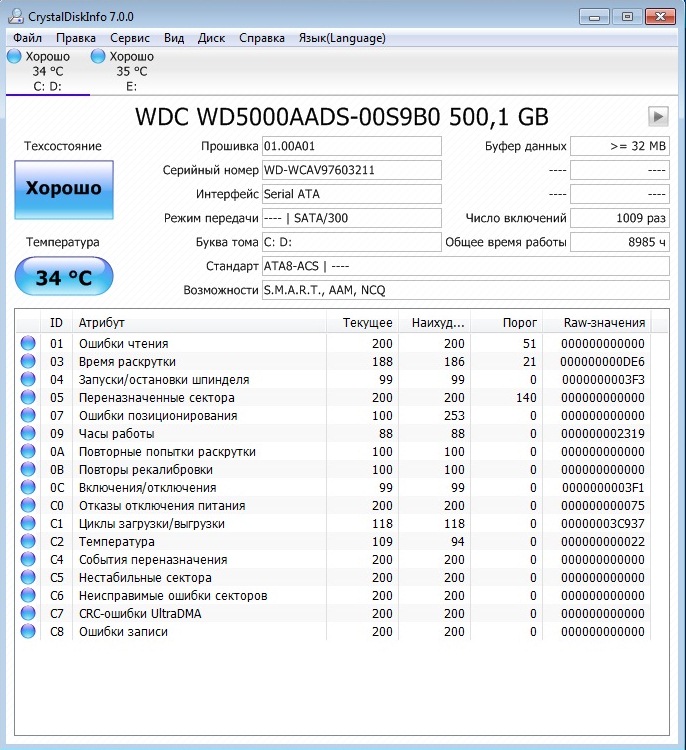Click status icon for Ошибки чтения row
This screenshot has height=750, width=686.
coord(28,343)
